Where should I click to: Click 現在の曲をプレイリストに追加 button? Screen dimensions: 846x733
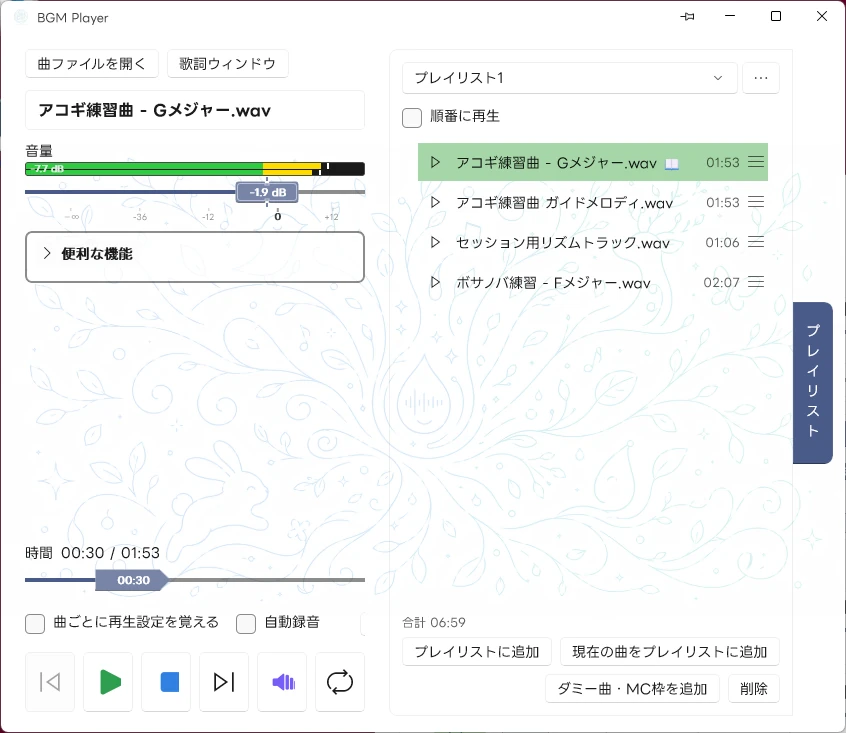point(670,652)
